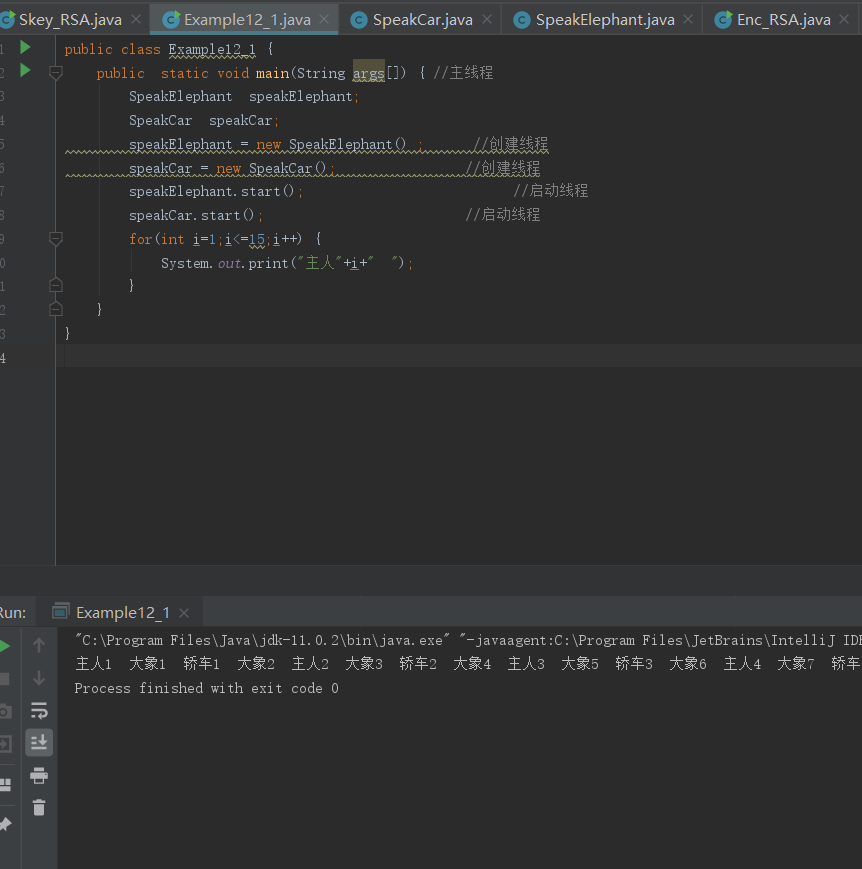Click the loop bound 15
Screen dimensions: 862x869
pos(256,239)
